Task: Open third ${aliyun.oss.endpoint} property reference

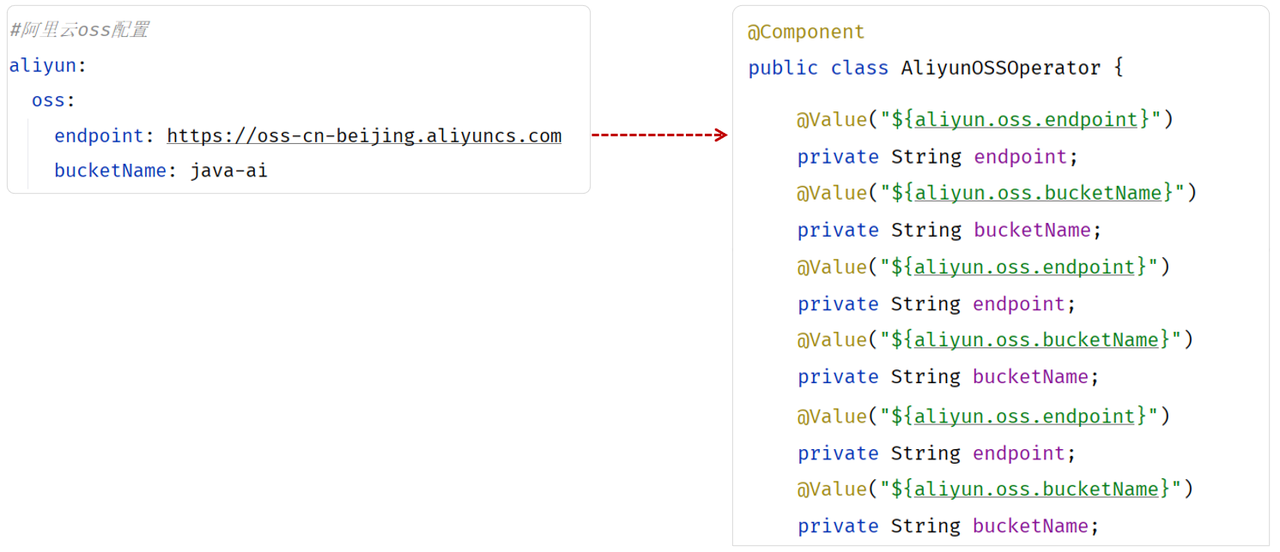Action: (1019, 416)
